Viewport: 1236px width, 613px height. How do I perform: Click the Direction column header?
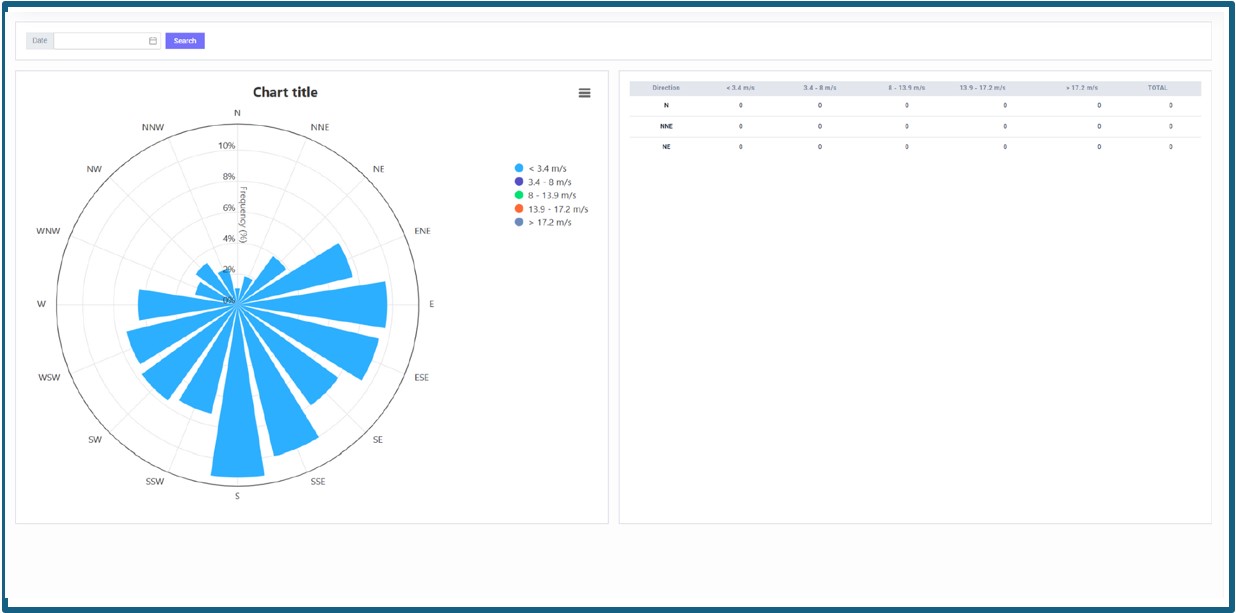pos(666,88)
